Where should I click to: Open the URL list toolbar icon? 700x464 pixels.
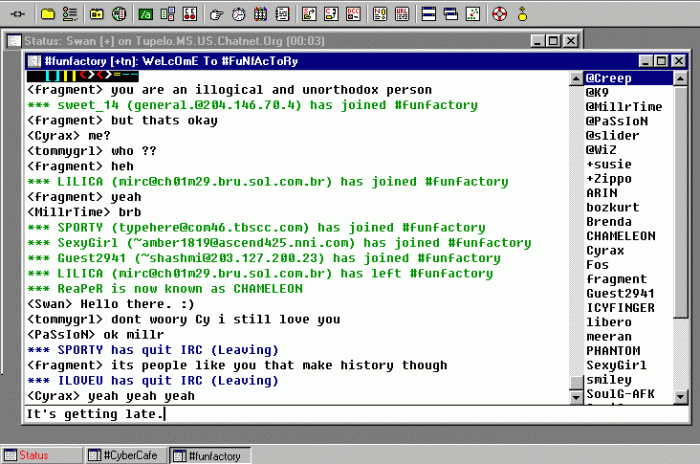[398, 14]
